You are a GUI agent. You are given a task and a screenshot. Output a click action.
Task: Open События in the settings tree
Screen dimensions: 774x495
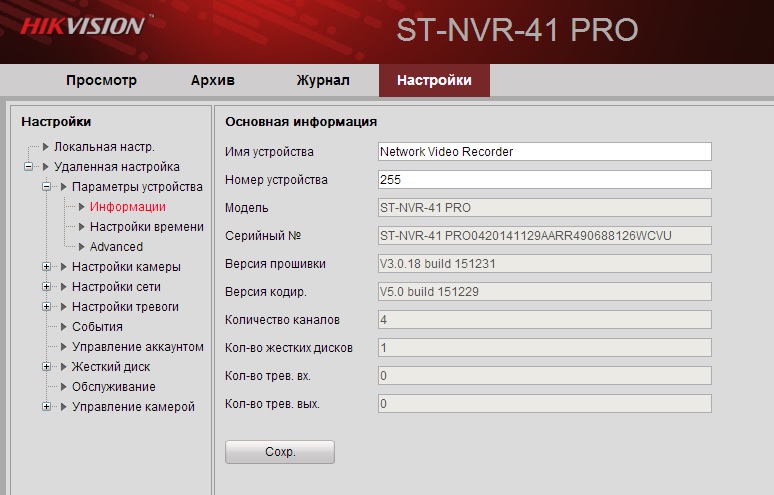(x=97, y=327)
